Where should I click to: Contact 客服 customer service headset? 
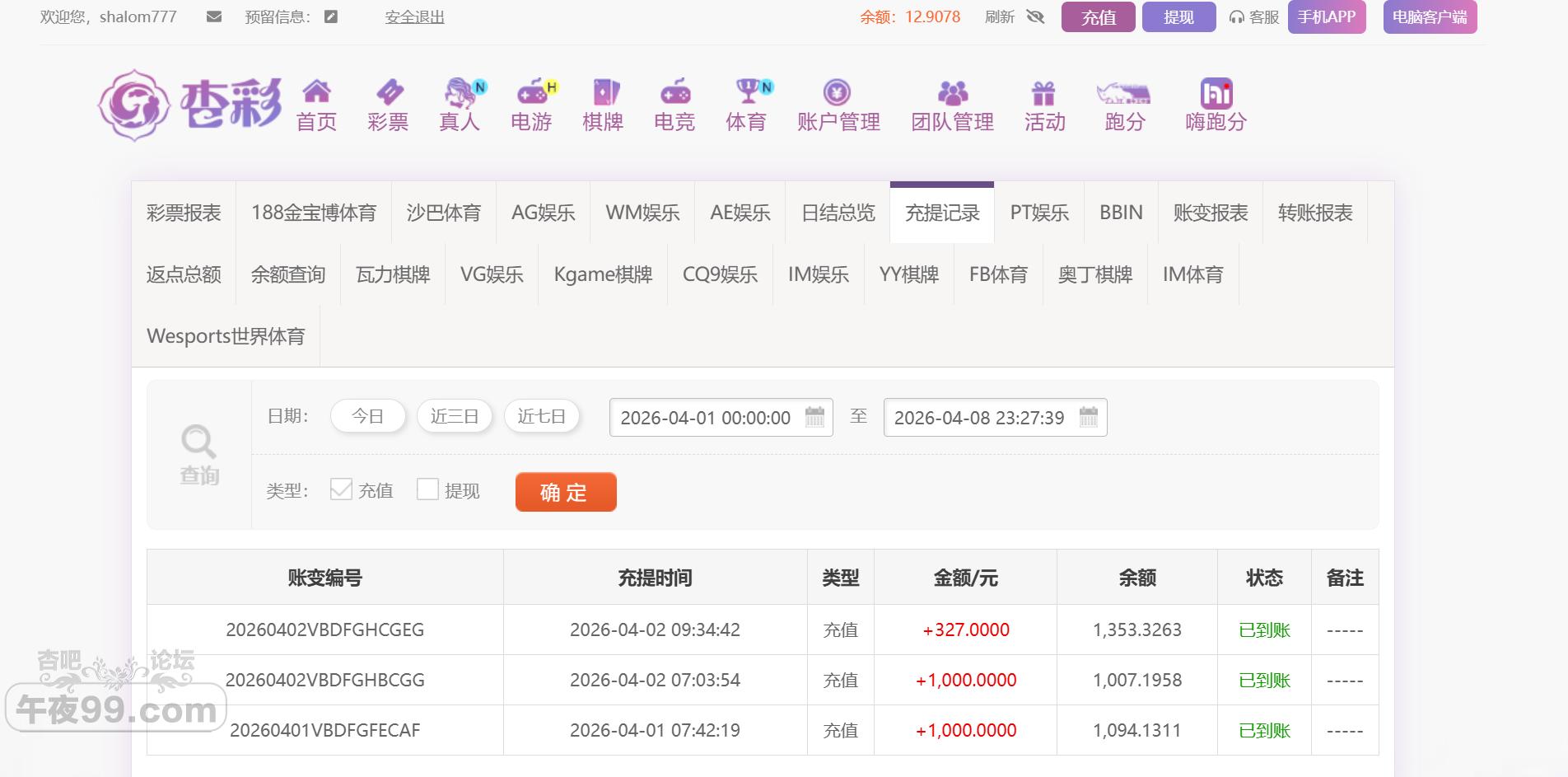pyautogui.click(x=1254, y=17)
